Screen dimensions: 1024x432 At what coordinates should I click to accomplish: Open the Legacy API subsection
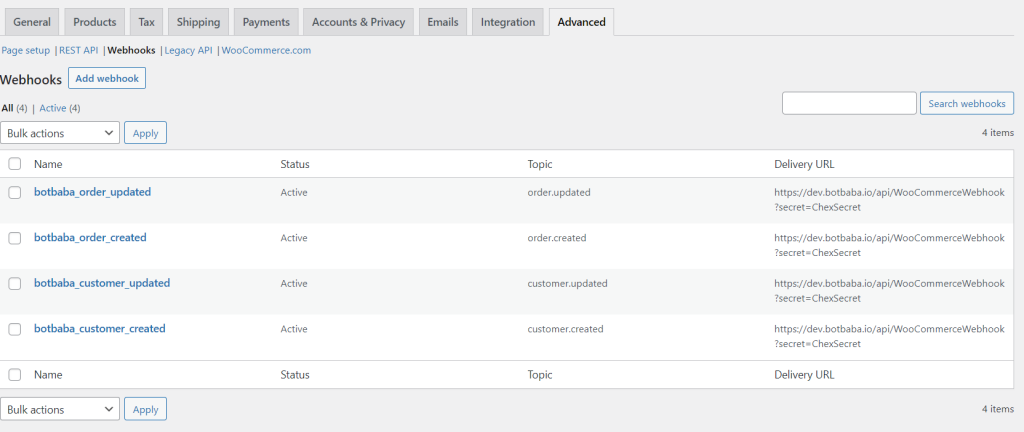(x=189, y=50)
